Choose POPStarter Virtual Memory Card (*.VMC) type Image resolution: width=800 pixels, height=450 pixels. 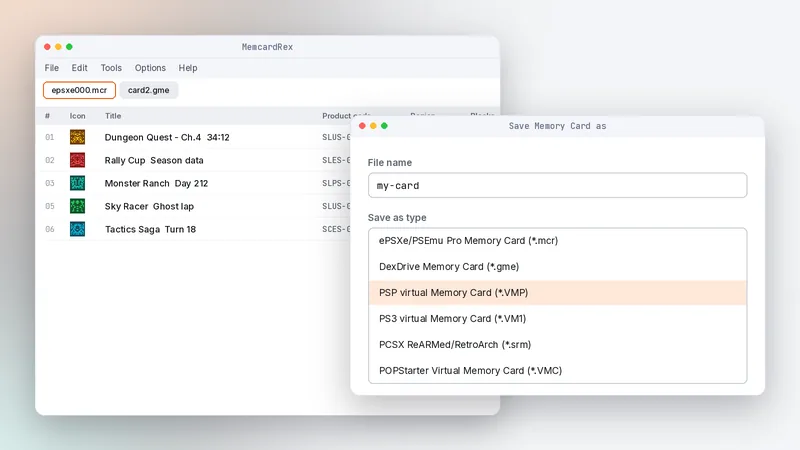tap(557, 370)
